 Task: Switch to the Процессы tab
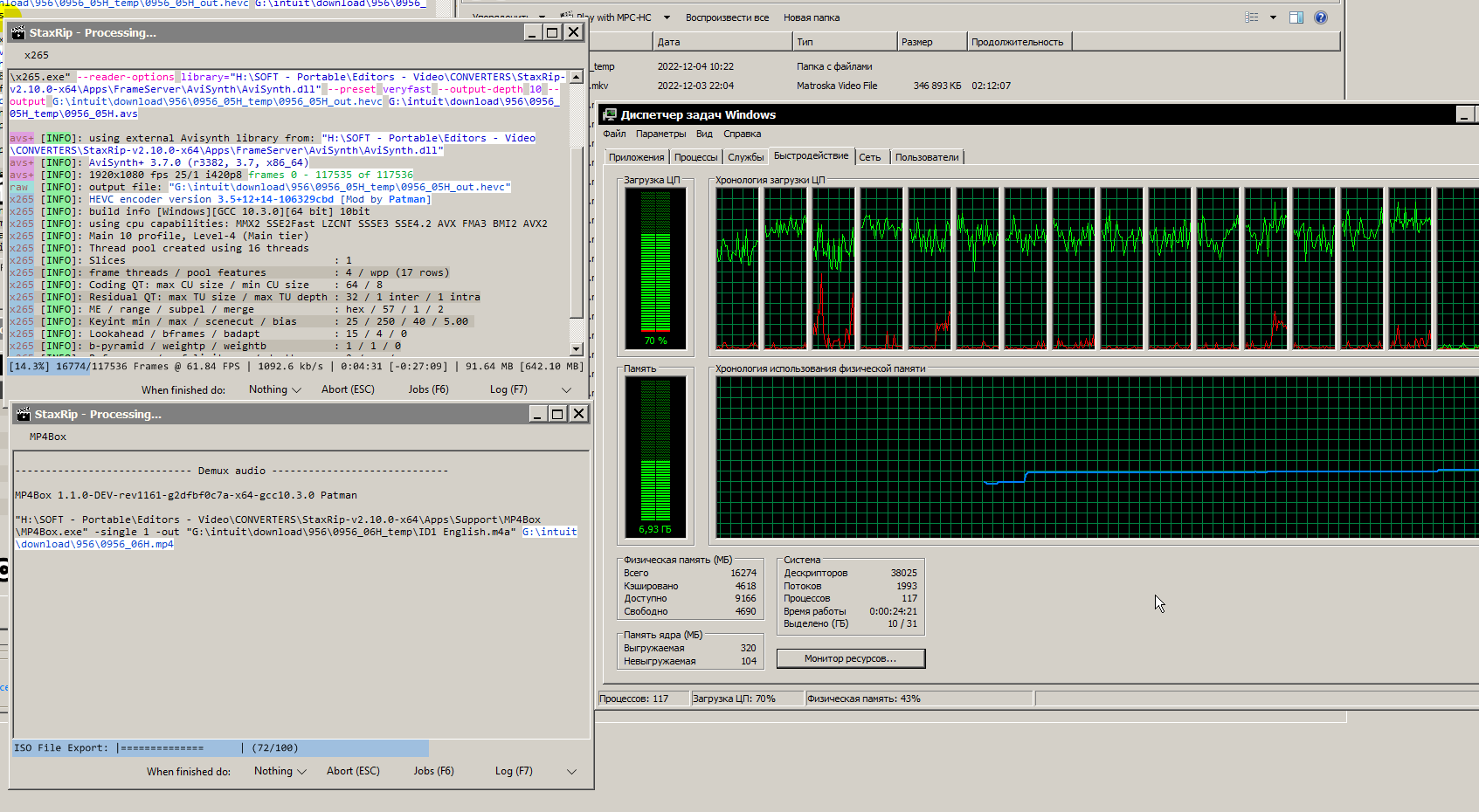(695, 157)
